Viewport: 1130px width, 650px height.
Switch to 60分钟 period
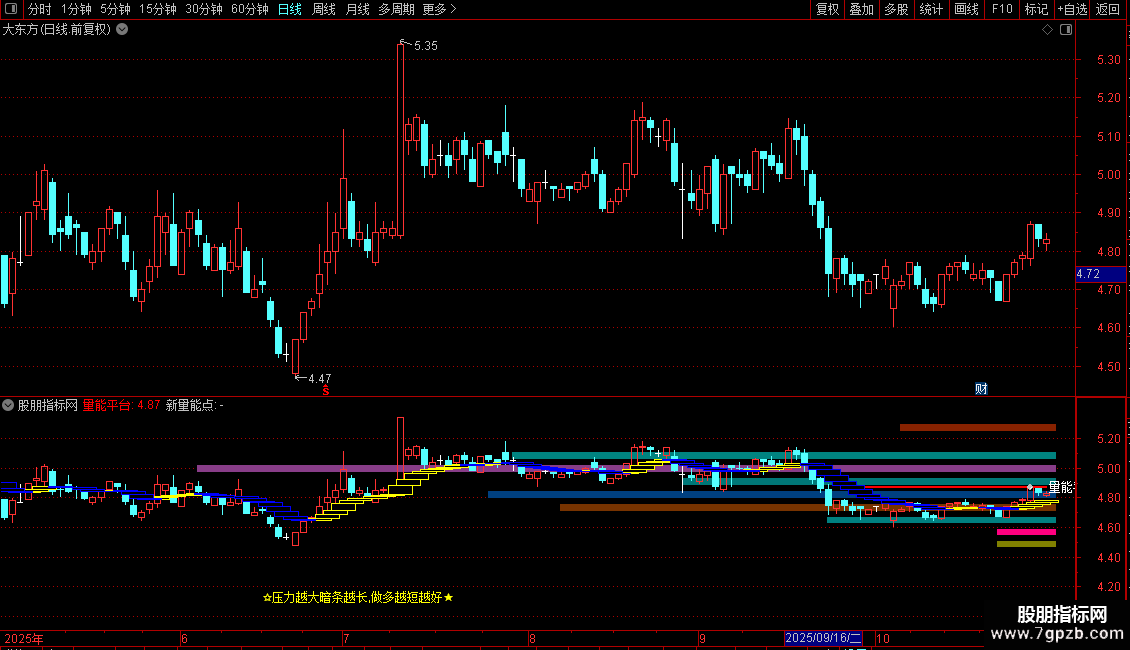pyautogui.click(x=250, y=9)
